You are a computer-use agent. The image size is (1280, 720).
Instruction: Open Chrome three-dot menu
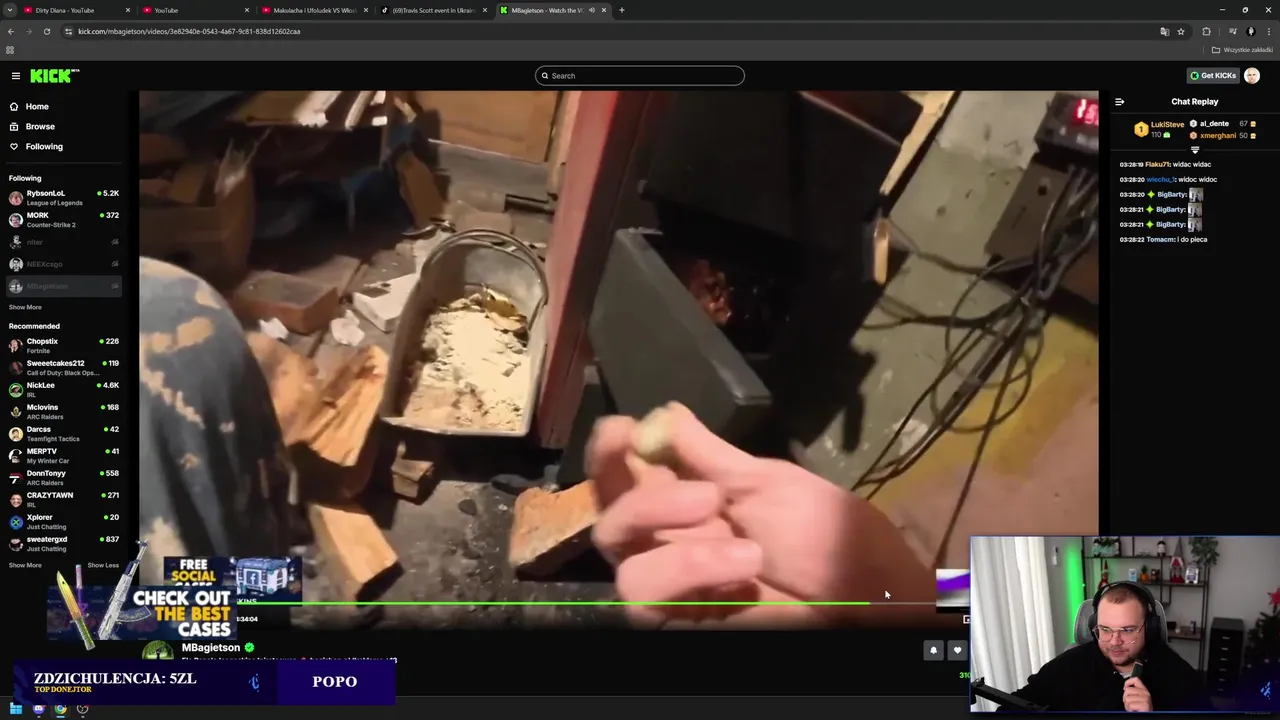click(1268, 31)
